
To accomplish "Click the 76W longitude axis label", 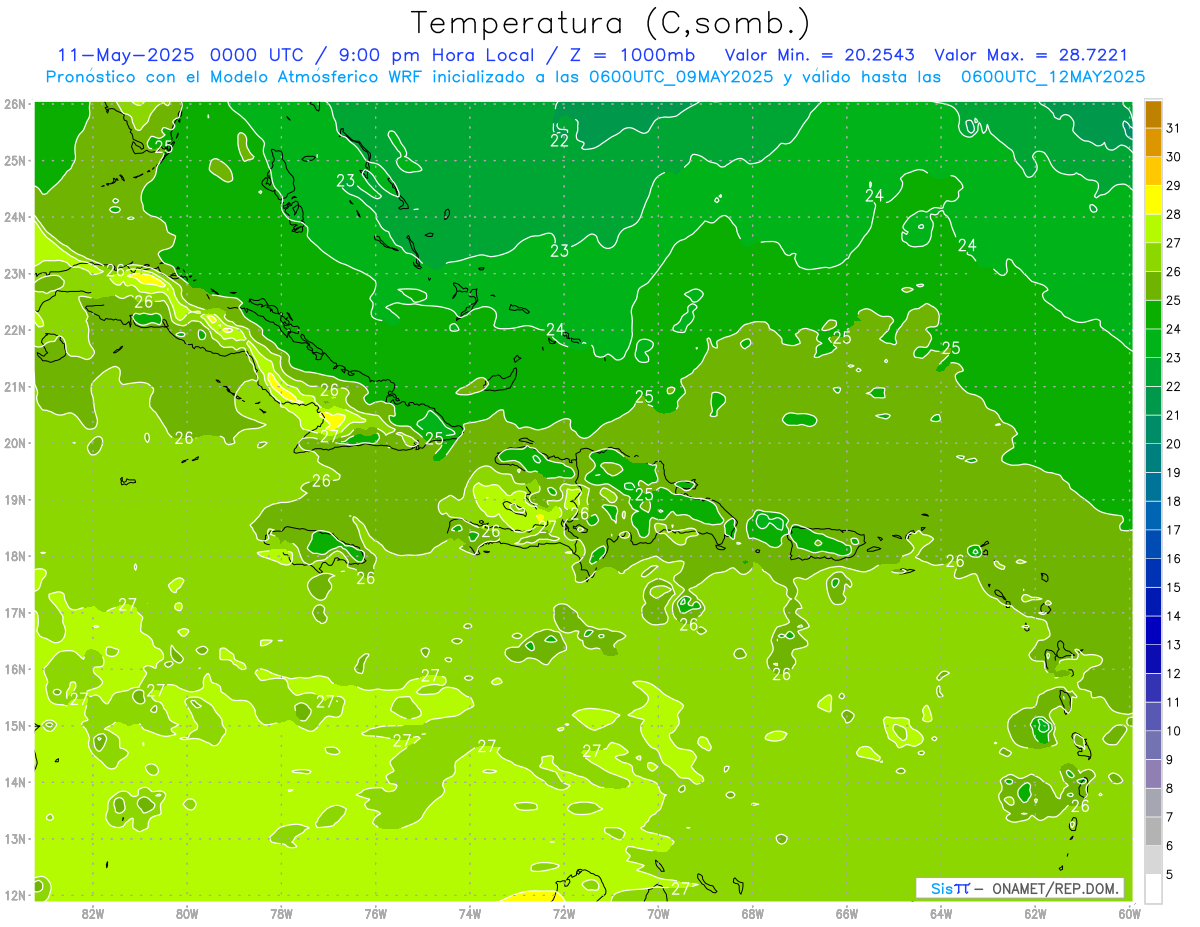I will 375,913.
